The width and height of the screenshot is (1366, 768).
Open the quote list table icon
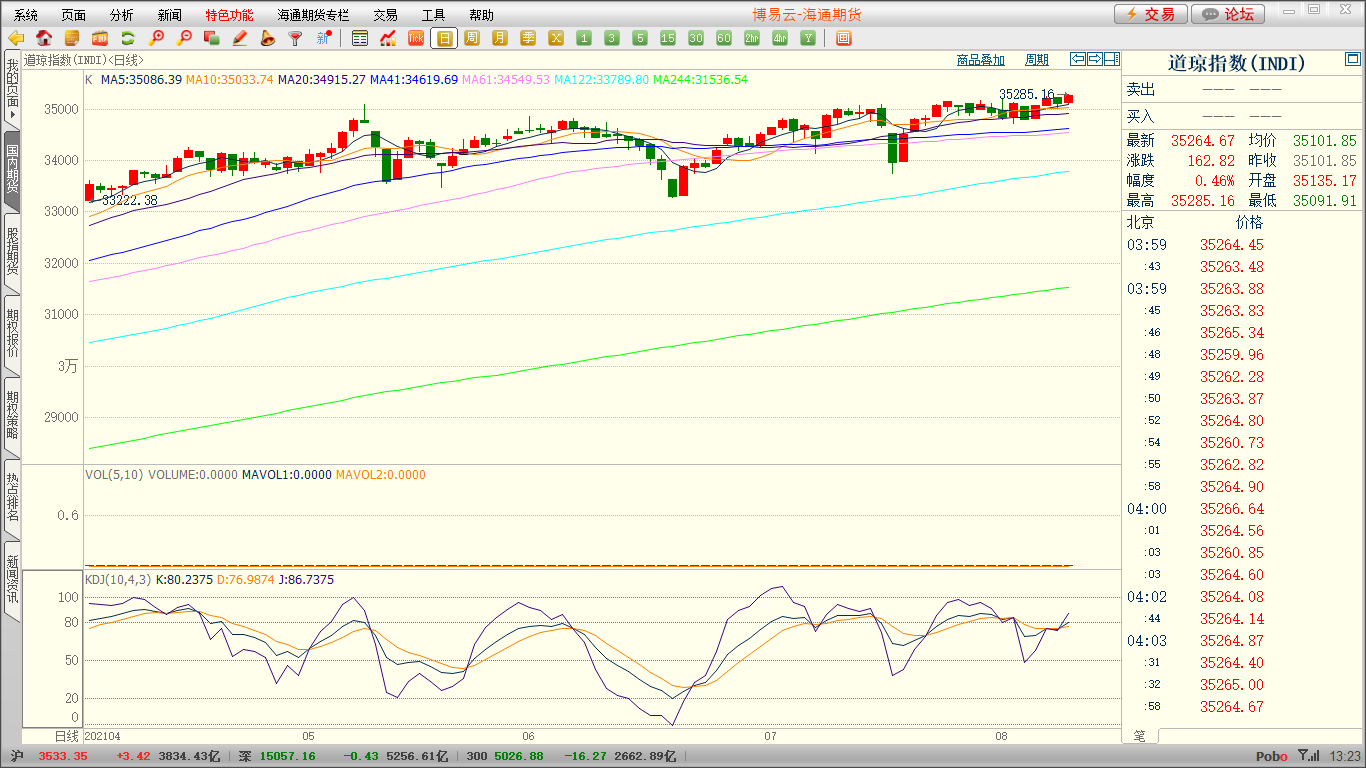360,38
